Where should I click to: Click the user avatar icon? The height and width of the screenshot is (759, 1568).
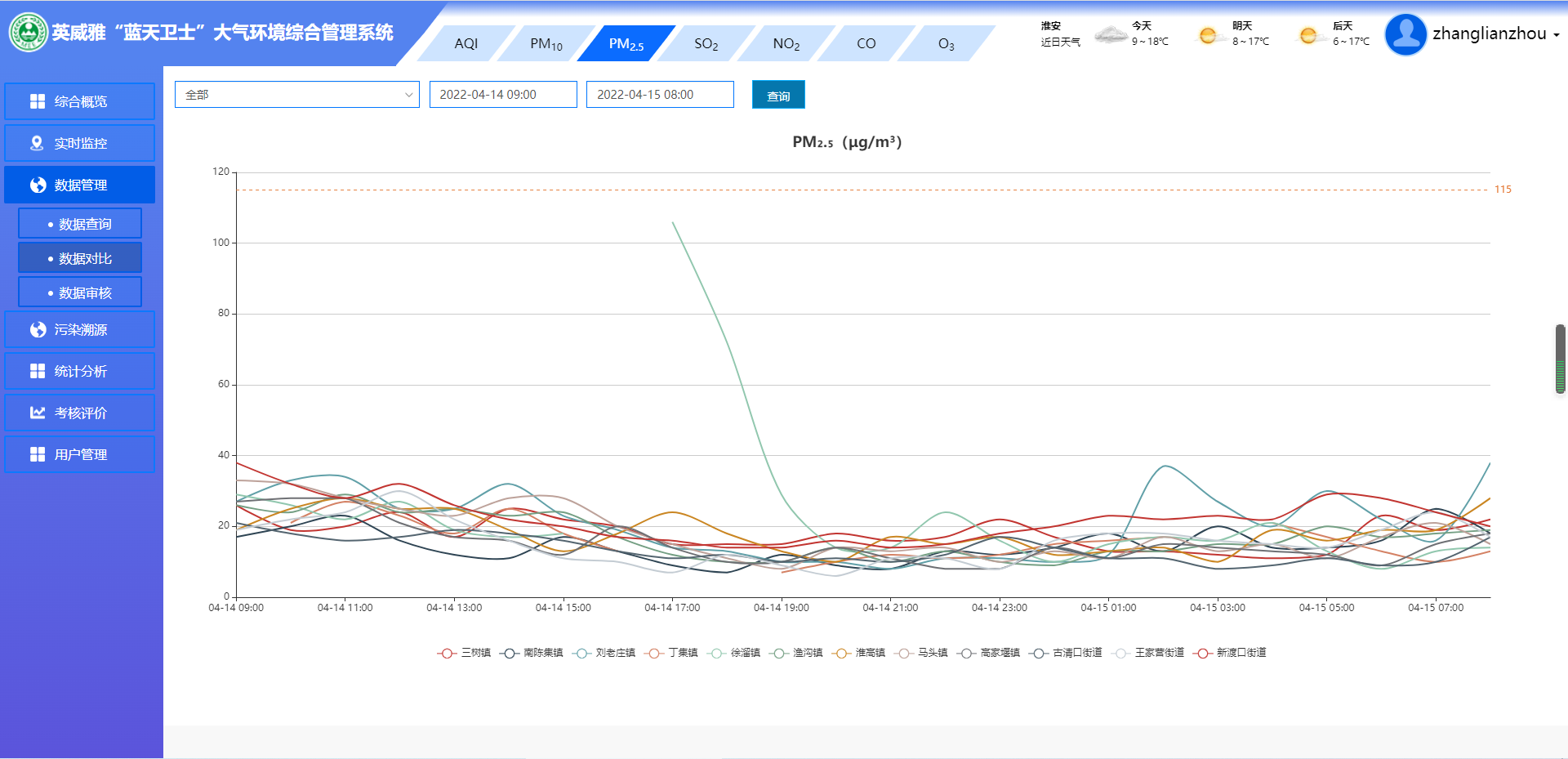coord(1405,34)
